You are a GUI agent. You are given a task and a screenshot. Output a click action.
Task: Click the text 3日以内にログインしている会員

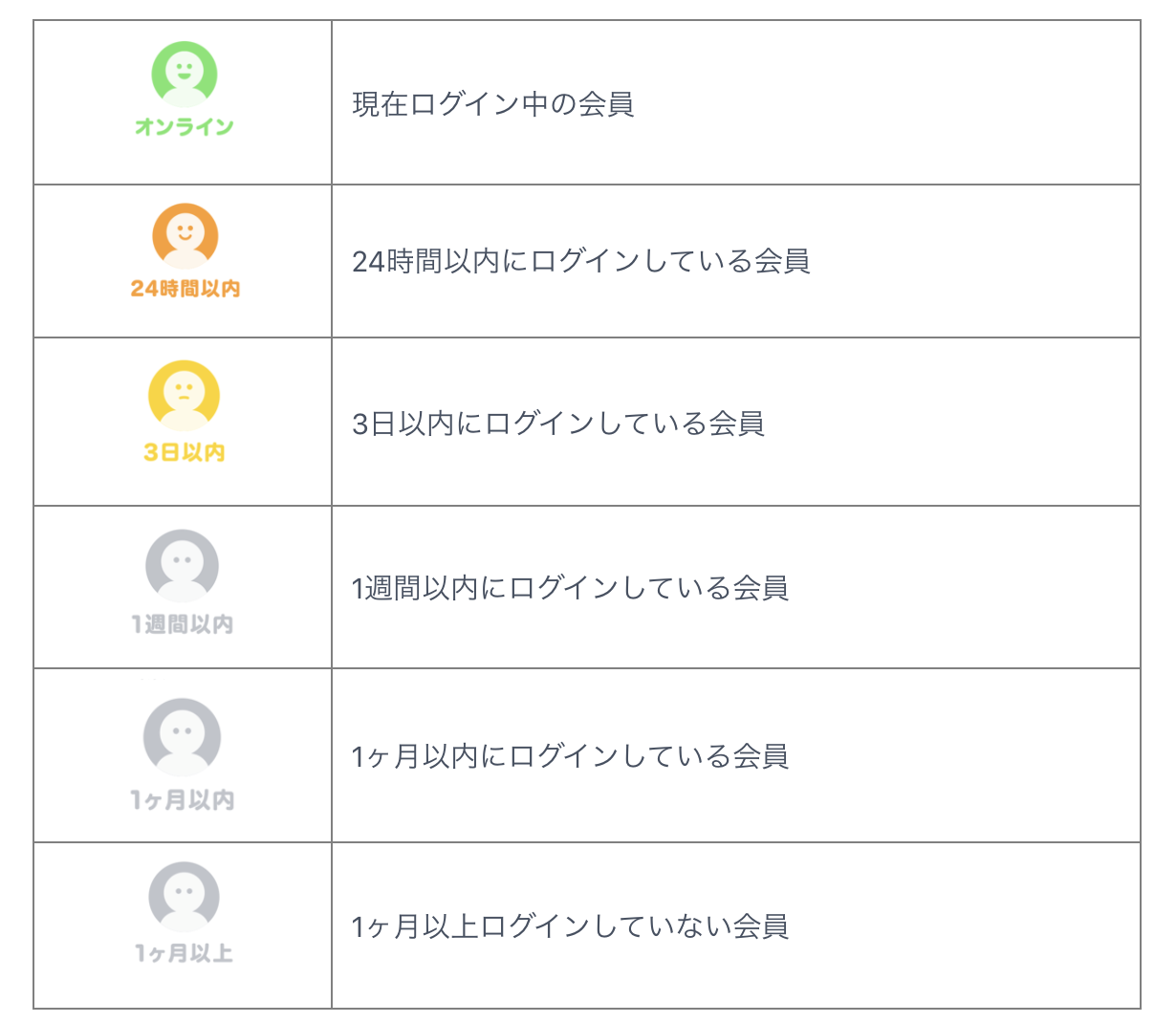tap(558, 423)
